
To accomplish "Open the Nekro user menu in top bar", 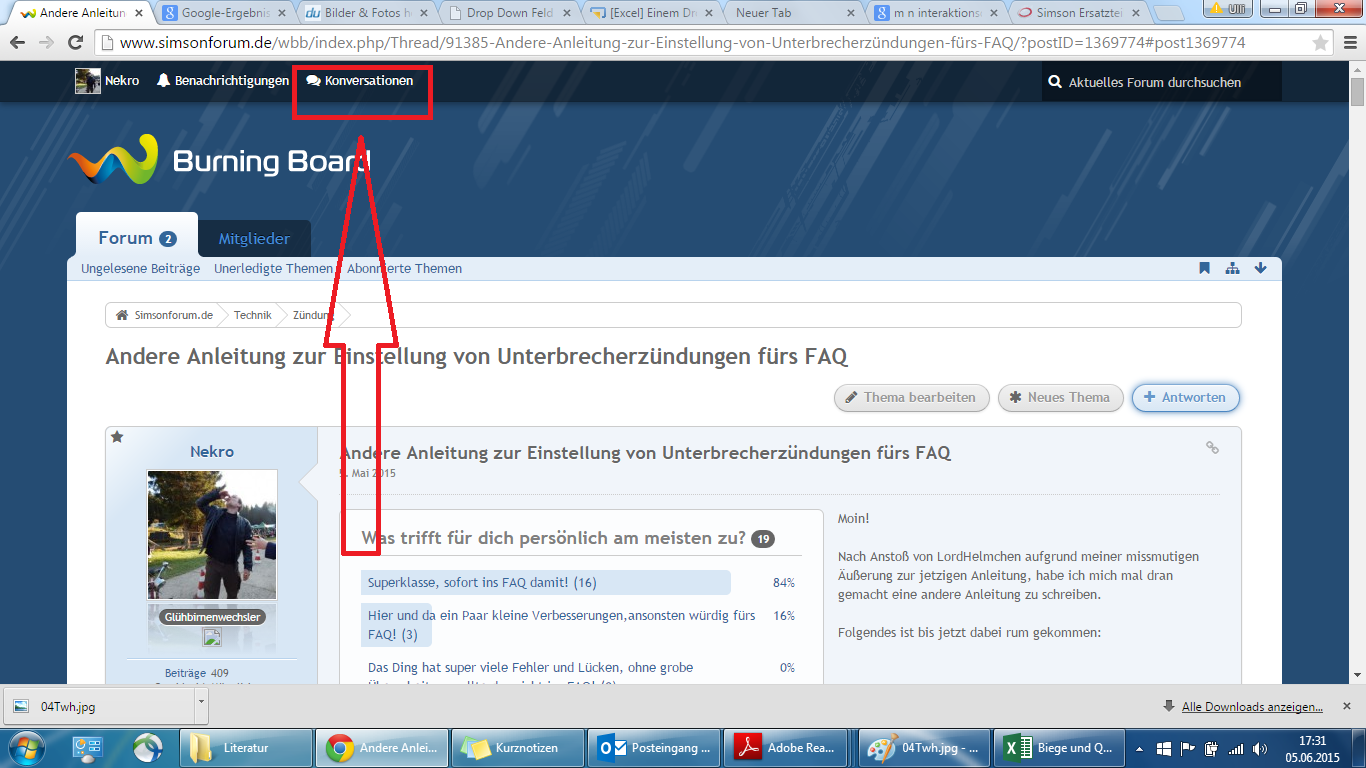I will (x=108, y=81).
